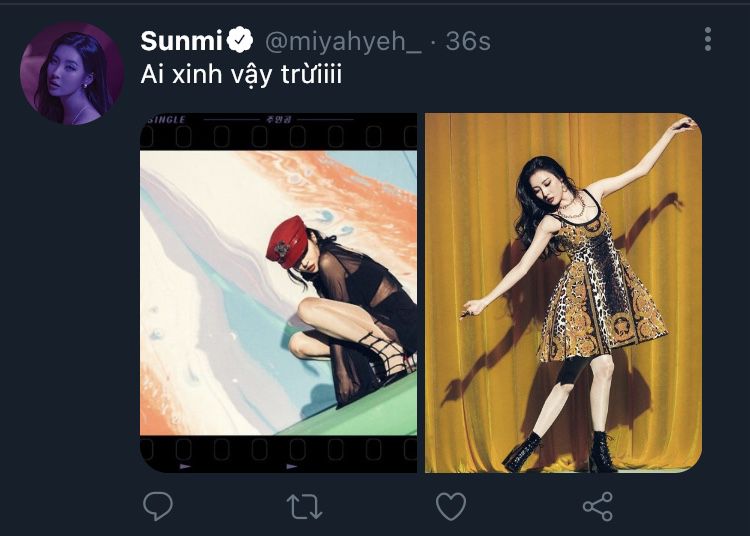Open the right photo with yellow curtain
Viewport: 750px width, 536px height.
click(563, 292)
